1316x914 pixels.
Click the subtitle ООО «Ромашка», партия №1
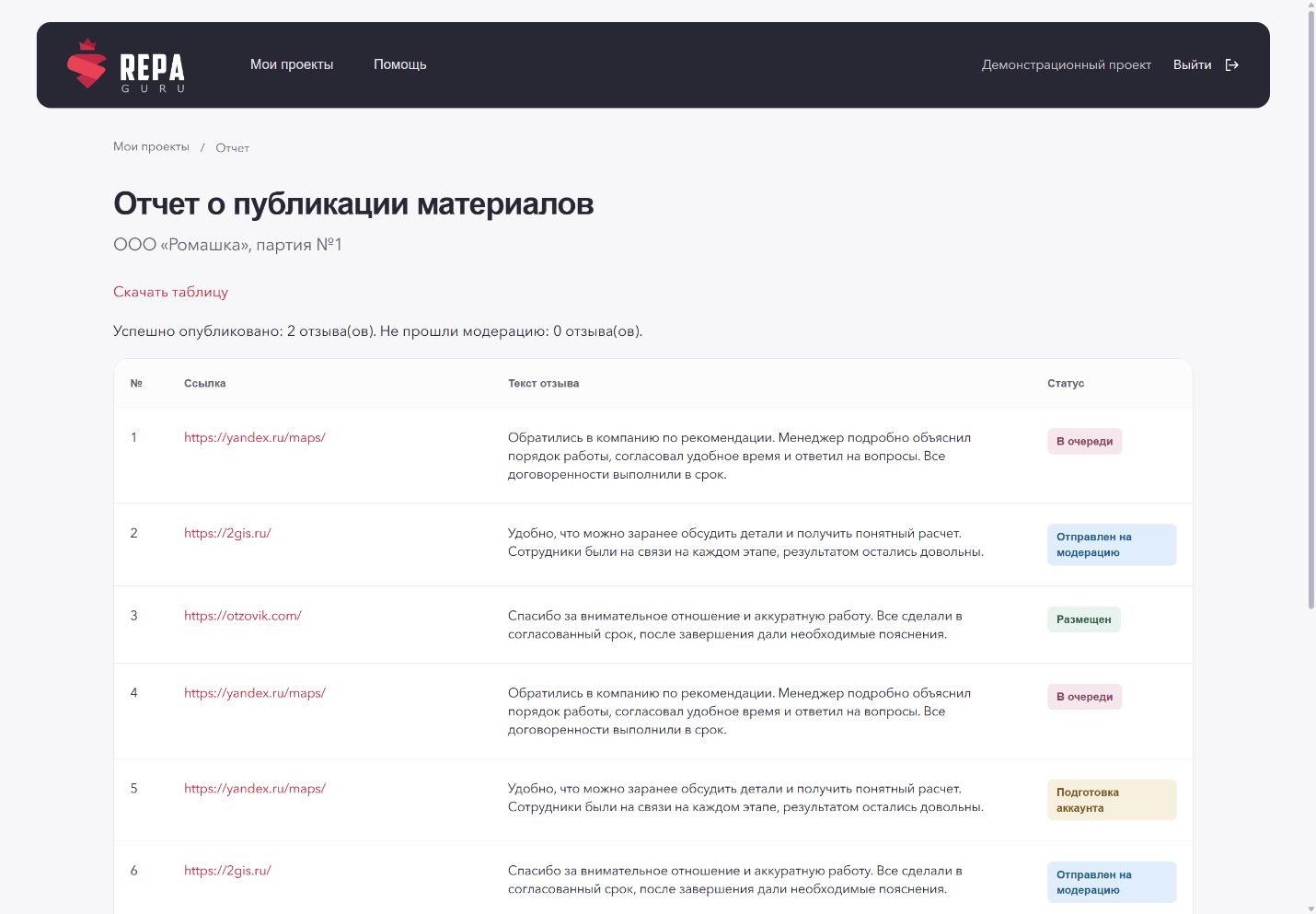pyautogui.click(x=227, y=245)
